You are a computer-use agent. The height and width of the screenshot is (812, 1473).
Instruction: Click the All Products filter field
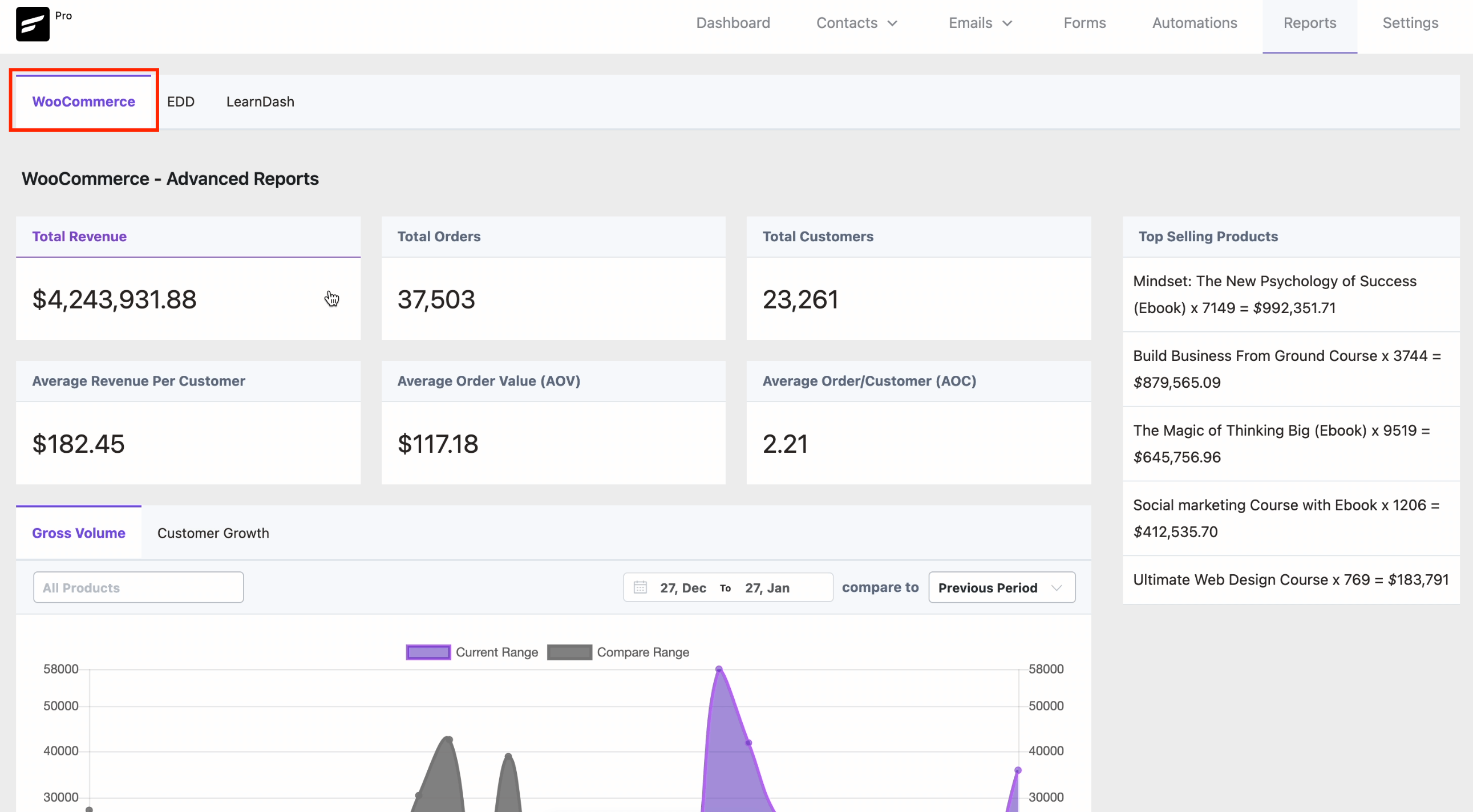tap(139, 587)
